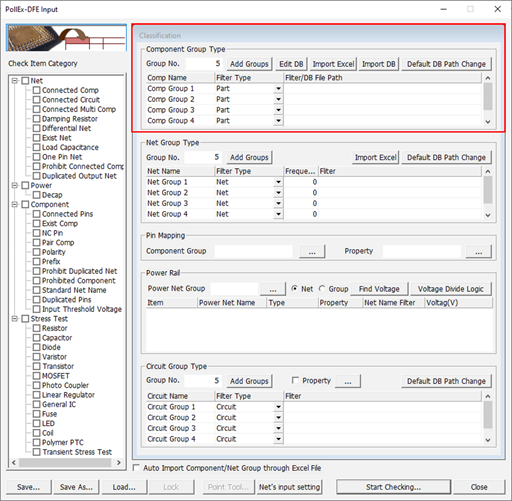Click Add Groups in Net Group Type
Image resolution: width=512 pixels, height=501 pixels.
(249, 157)
